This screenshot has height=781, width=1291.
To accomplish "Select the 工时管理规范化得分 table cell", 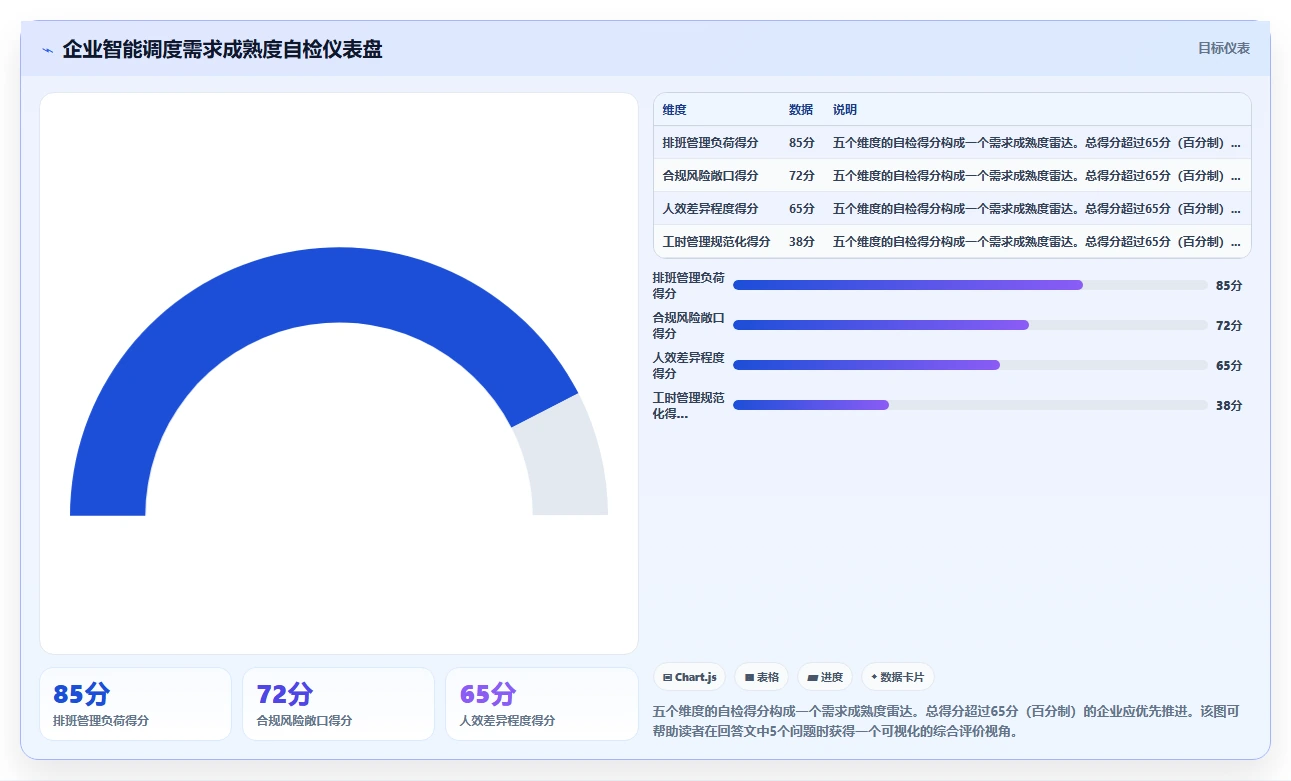I will click(716, 242).
